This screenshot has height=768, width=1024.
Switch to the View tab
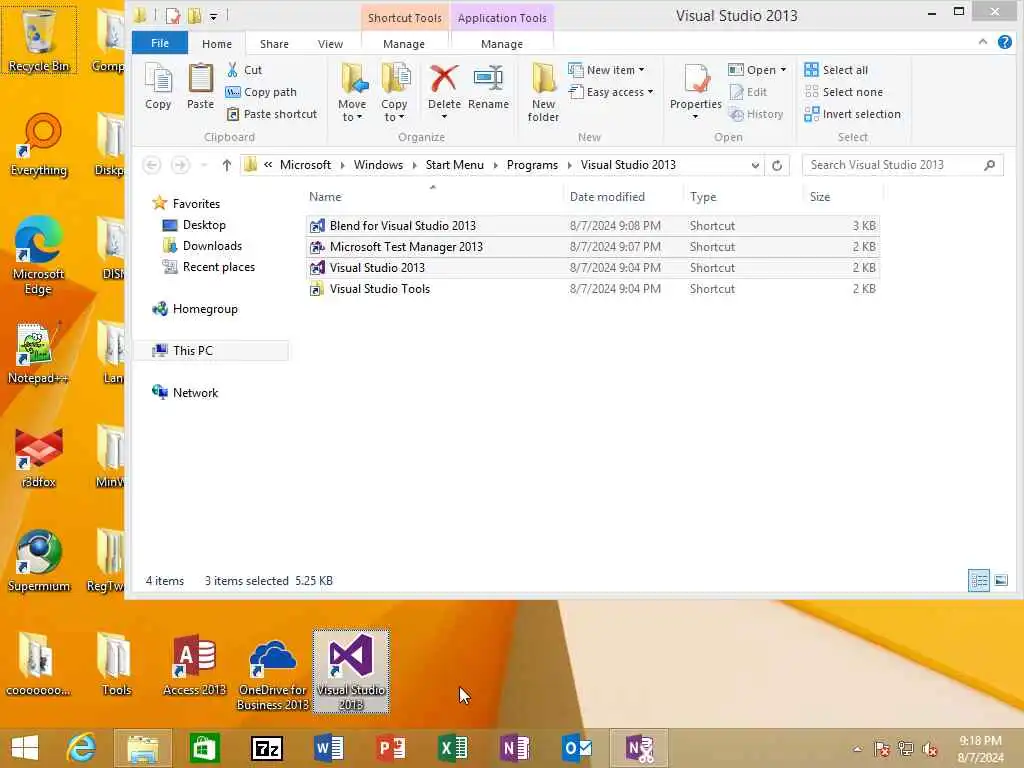point(330,44)
